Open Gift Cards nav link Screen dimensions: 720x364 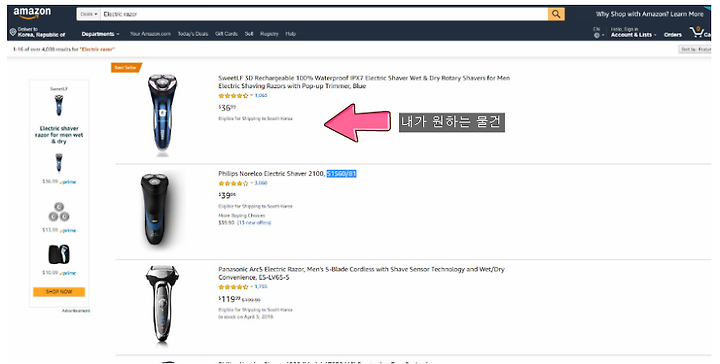(x=226, y=34)
